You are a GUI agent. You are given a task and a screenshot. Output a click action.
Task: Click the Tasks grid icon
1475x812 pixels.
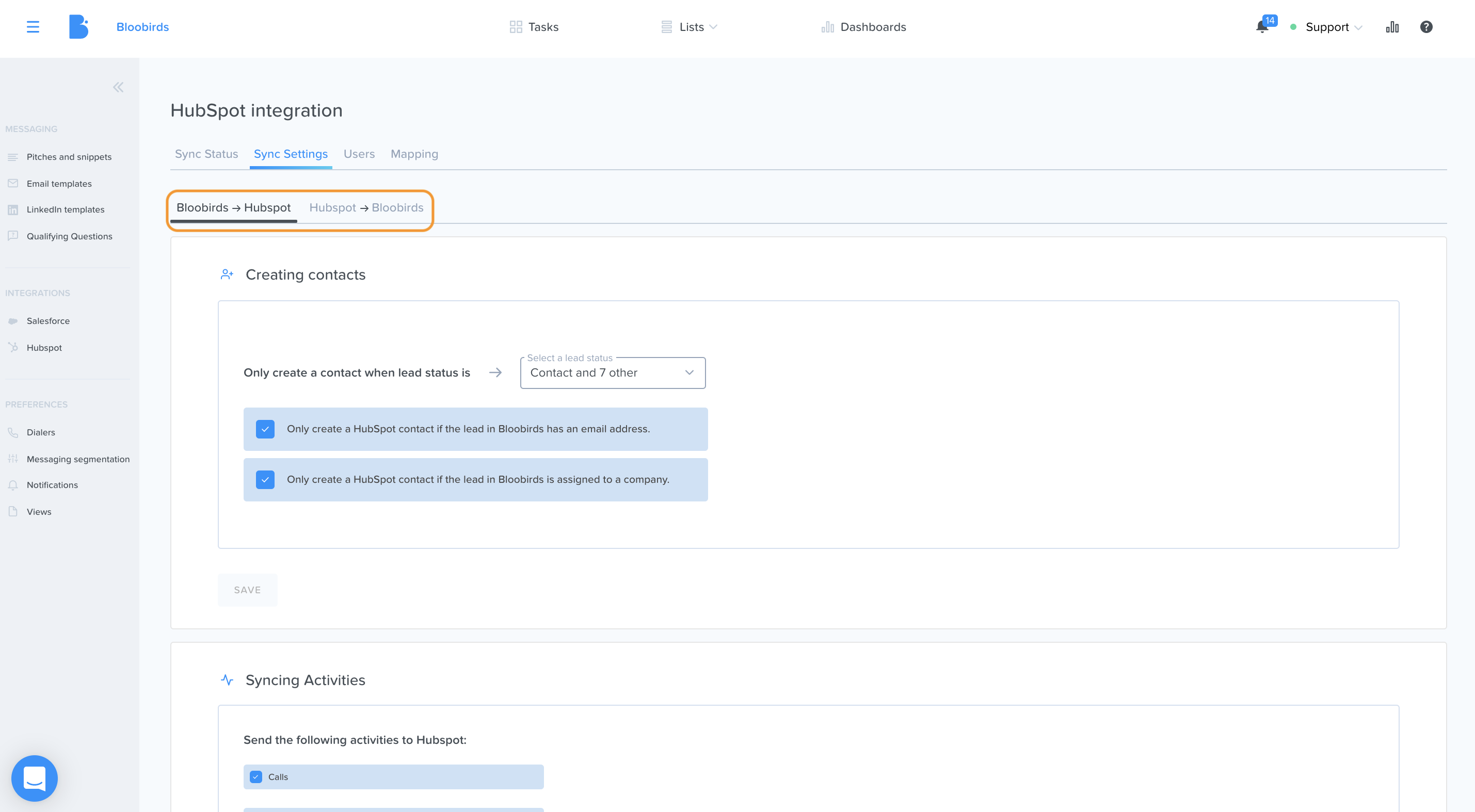point(516,27)
